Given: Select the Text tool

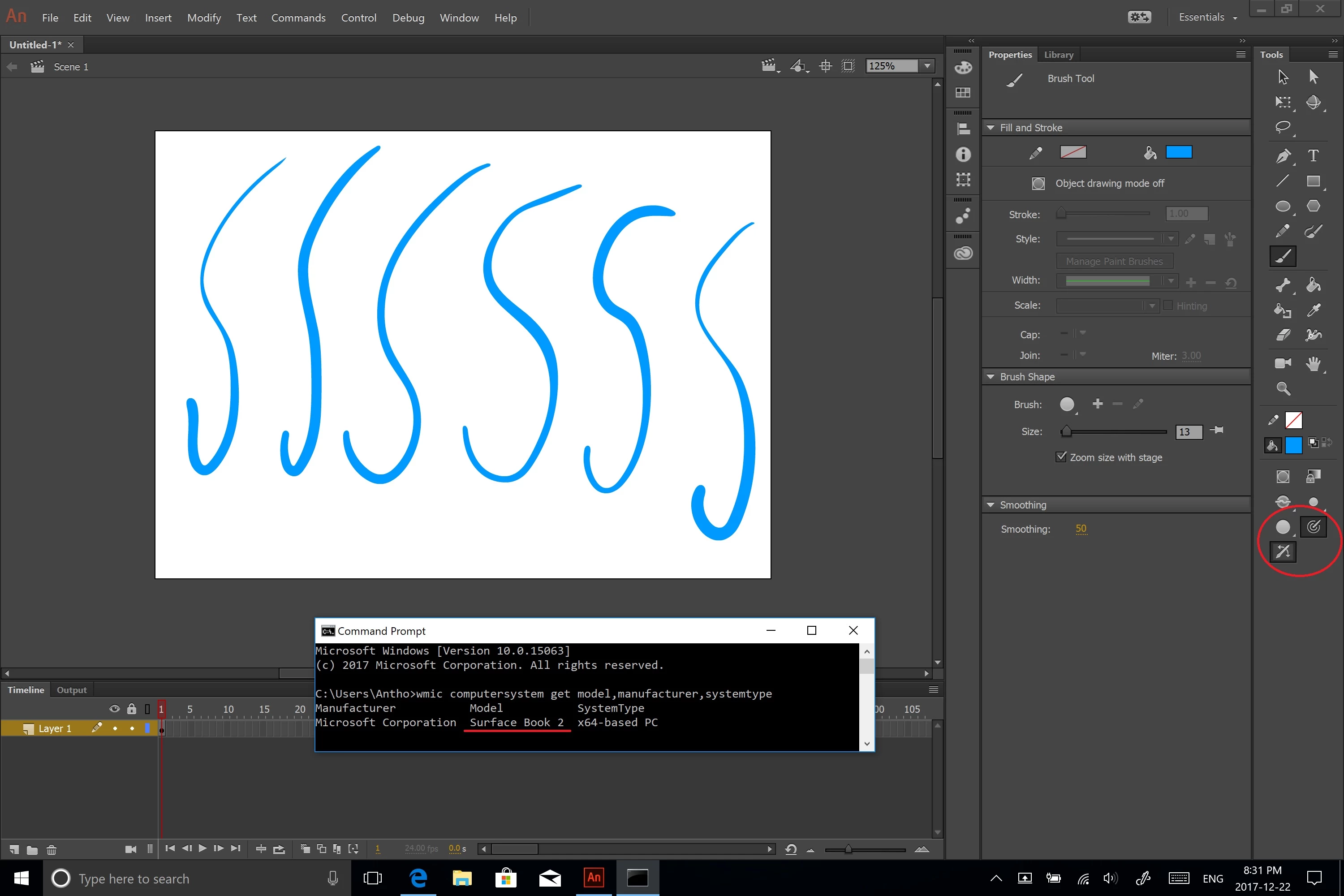Looking at the screenshot, I should coord(1313,155).
